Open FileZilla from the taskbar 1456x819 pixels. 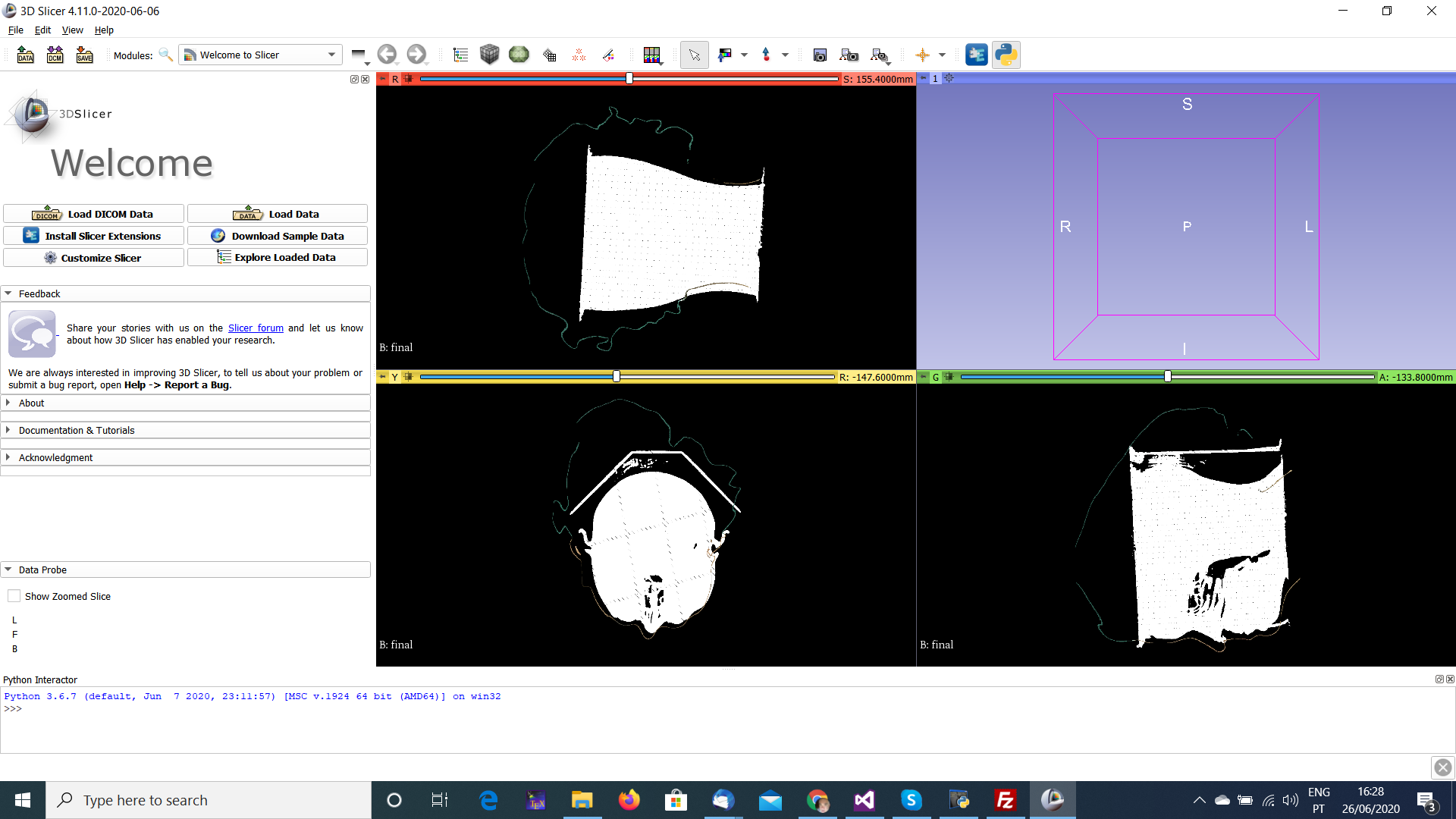click(1006, 800)
